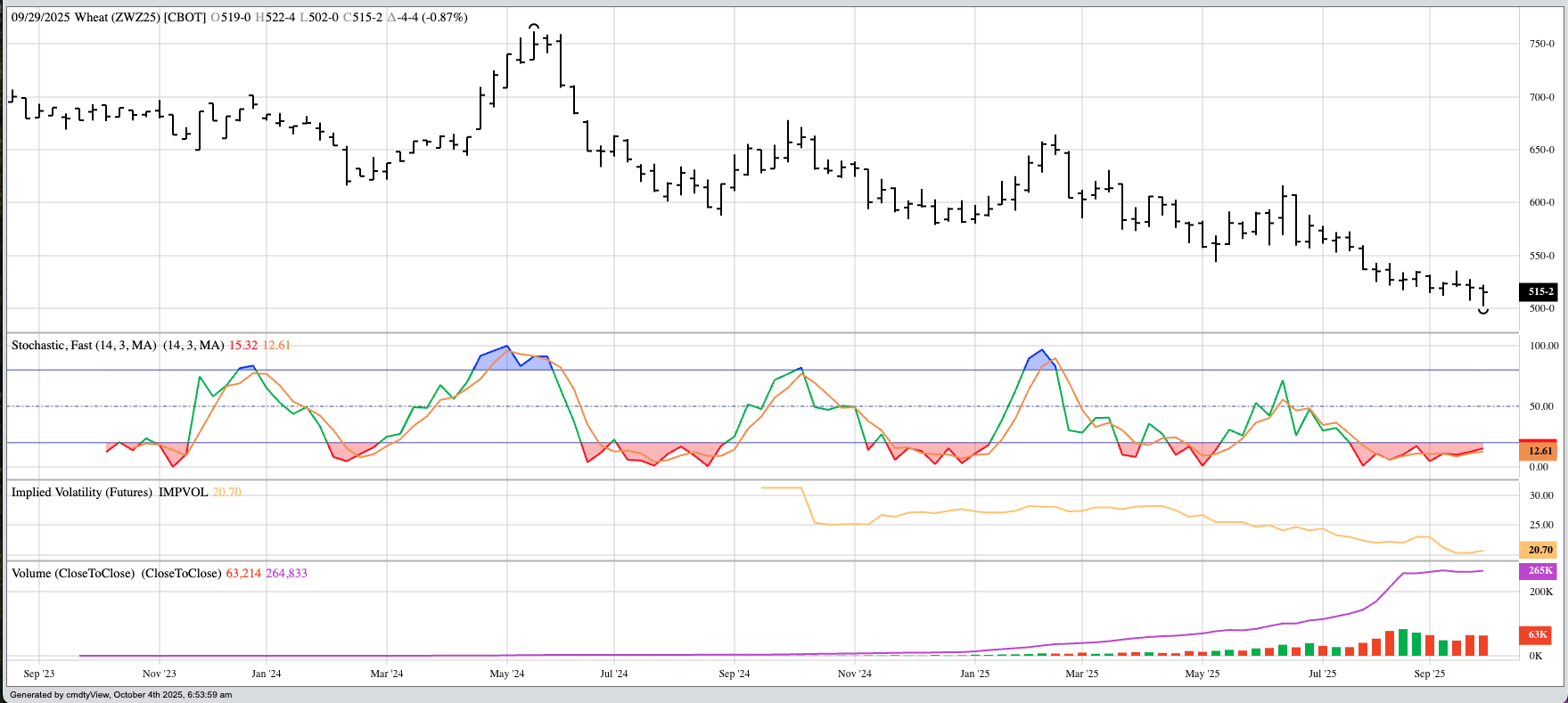Click the high marker arc above May '24 peak
Image resolution: width=1568 pixels, height=703 pixels.
[x=534, y=27]
